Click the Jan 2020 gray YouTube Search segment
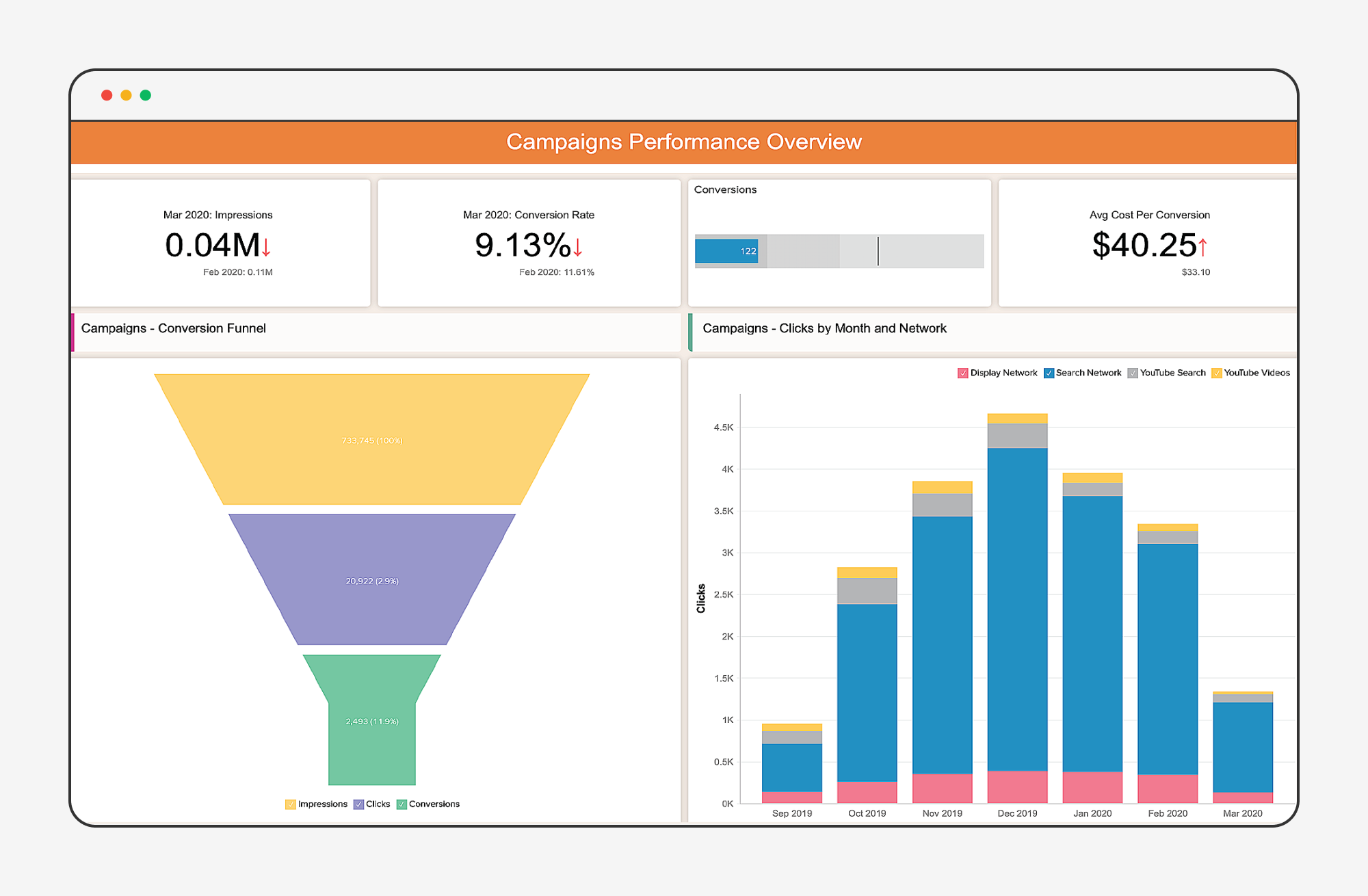The width and height of the screenshot is (1368, 896). coord(1092,490)
